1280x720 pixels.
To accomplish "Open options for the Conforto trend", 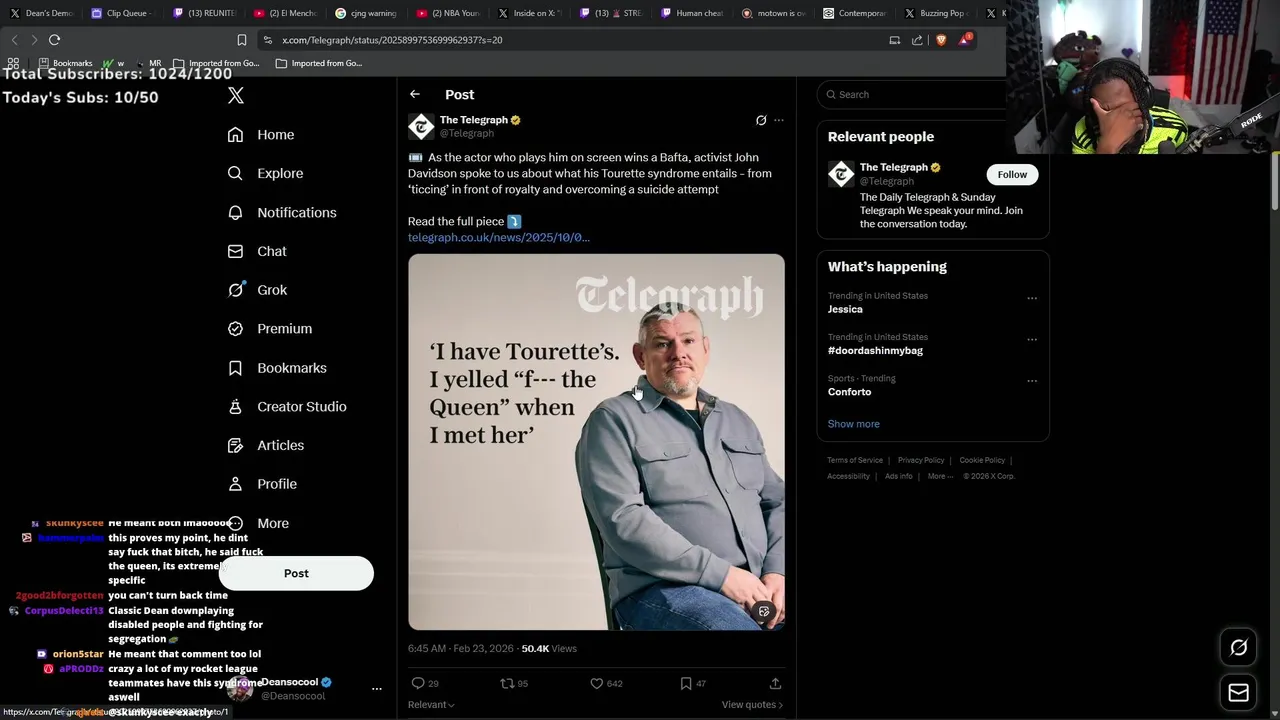I will pyautogui.click(x=1032, y=381).
